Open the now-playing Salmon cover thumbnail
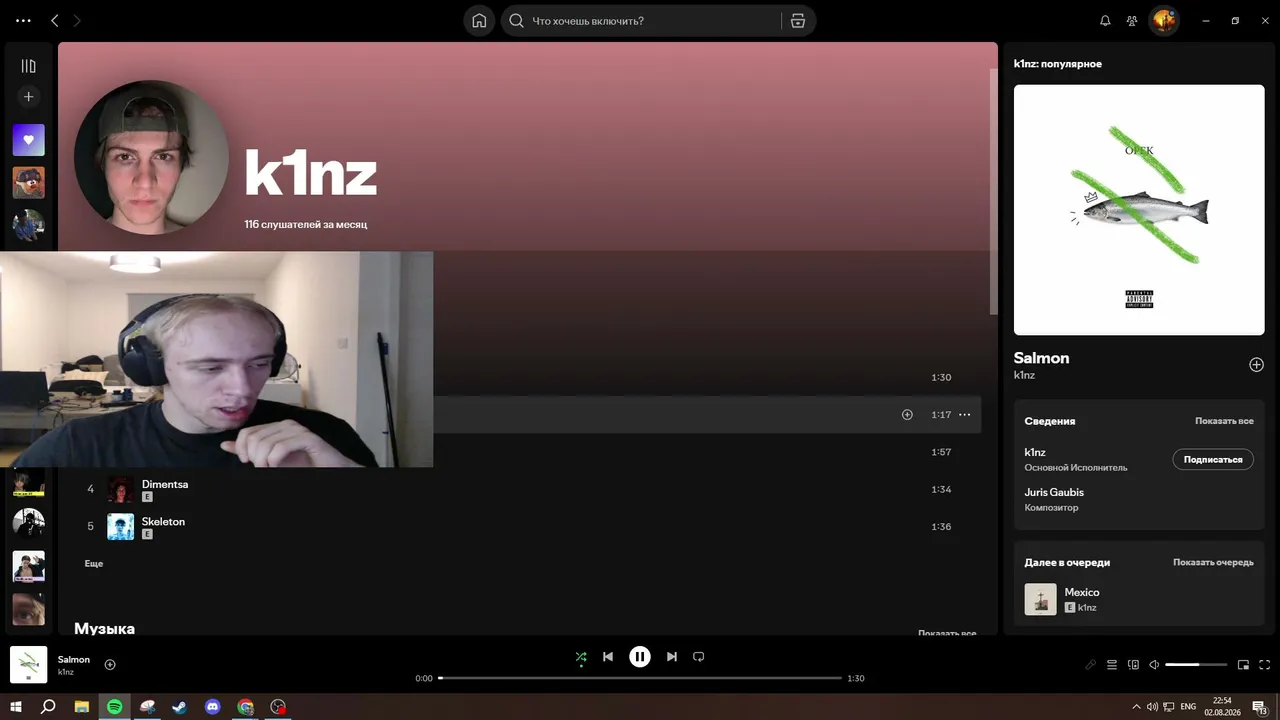Viewport: 1280px width, 720px height. [x=28, y=665]
